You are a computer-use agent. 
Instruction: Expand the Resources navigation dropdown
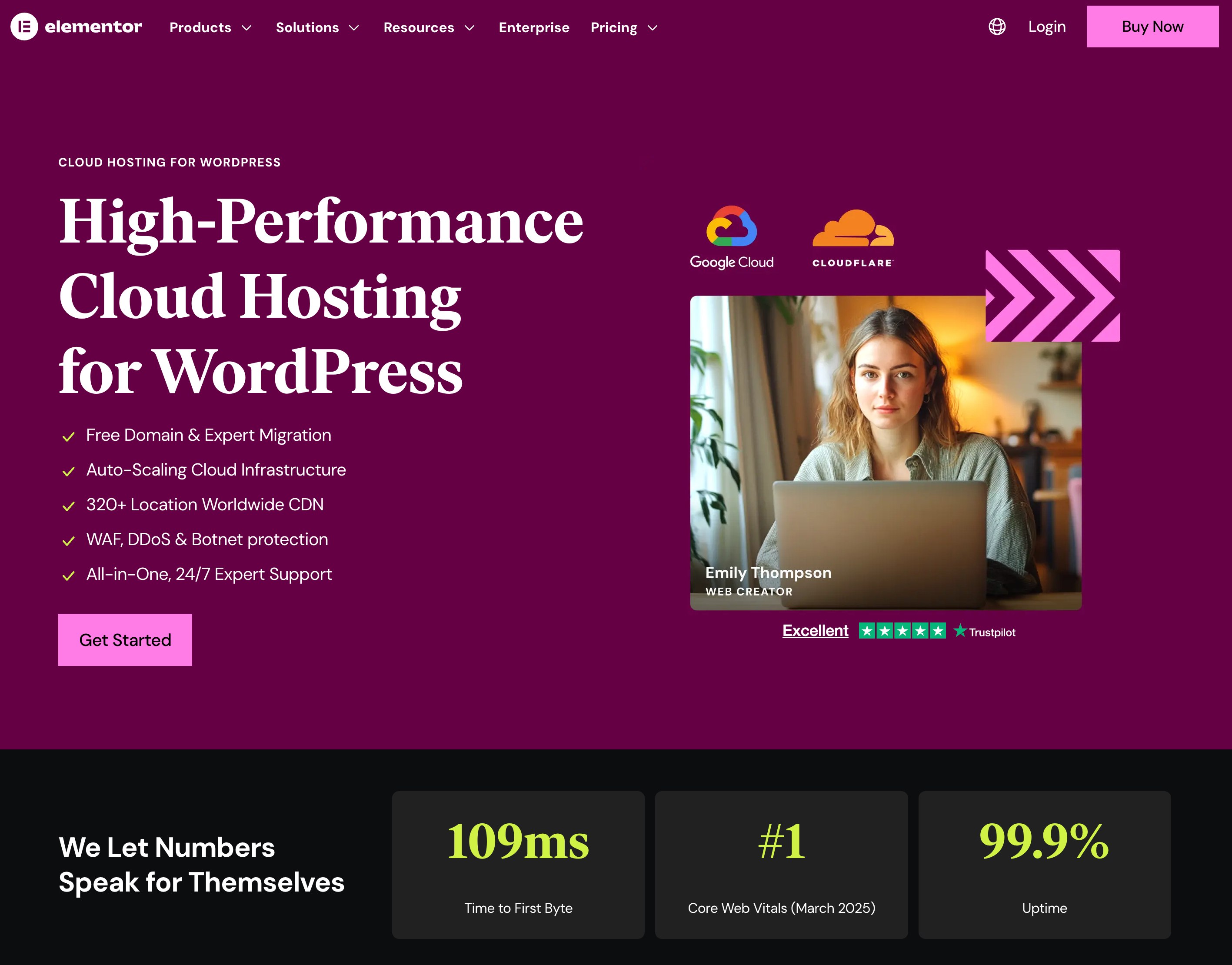429,27
